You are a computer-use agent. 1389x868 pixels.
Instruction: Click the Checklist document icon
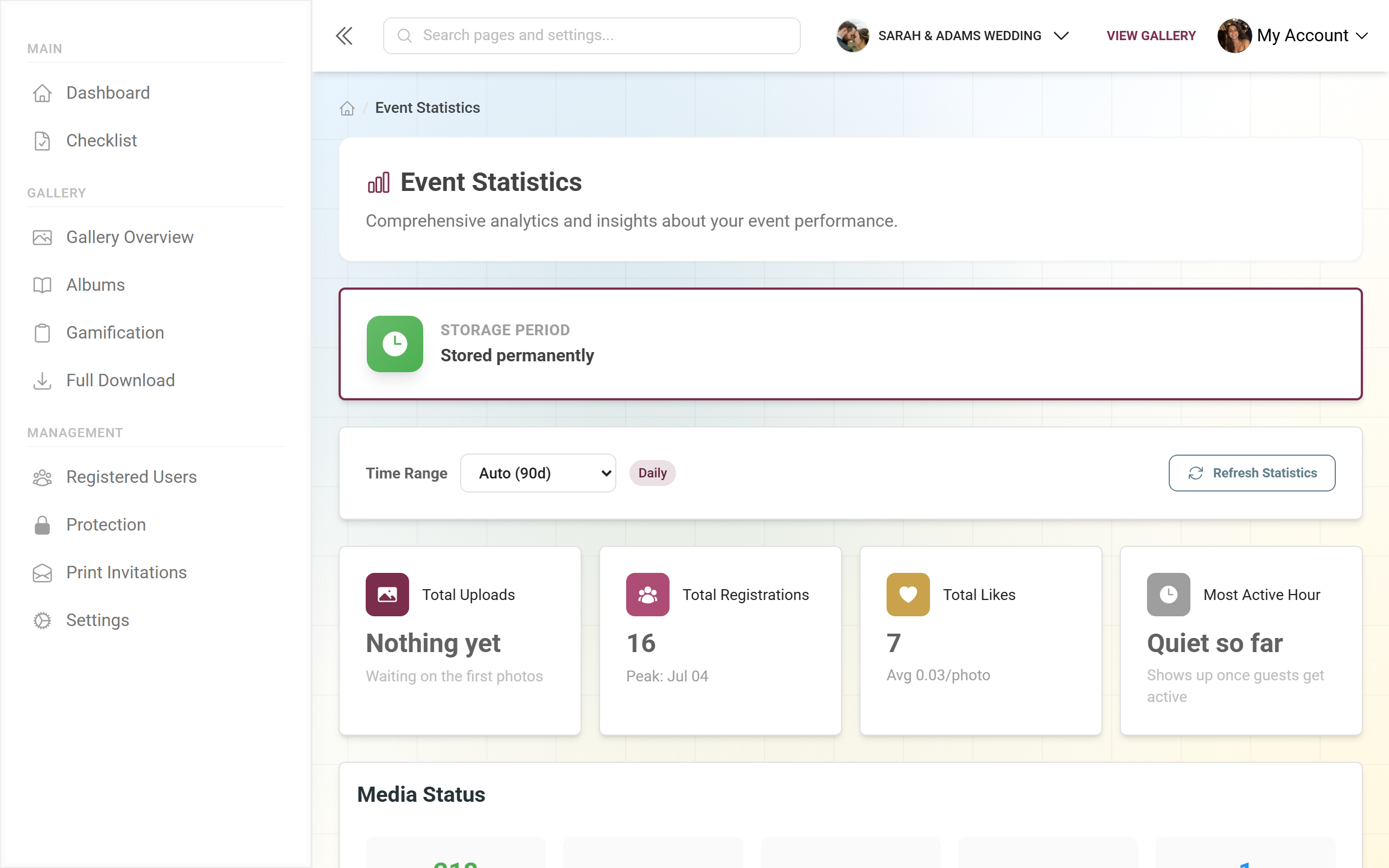tap(42, 141)
